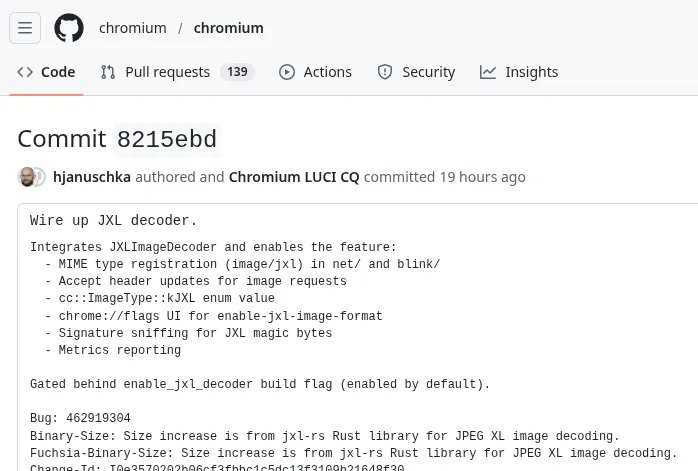Screen dimensions: 698x471
Task: Click the Code tab icon
Action: pos(26,72)
